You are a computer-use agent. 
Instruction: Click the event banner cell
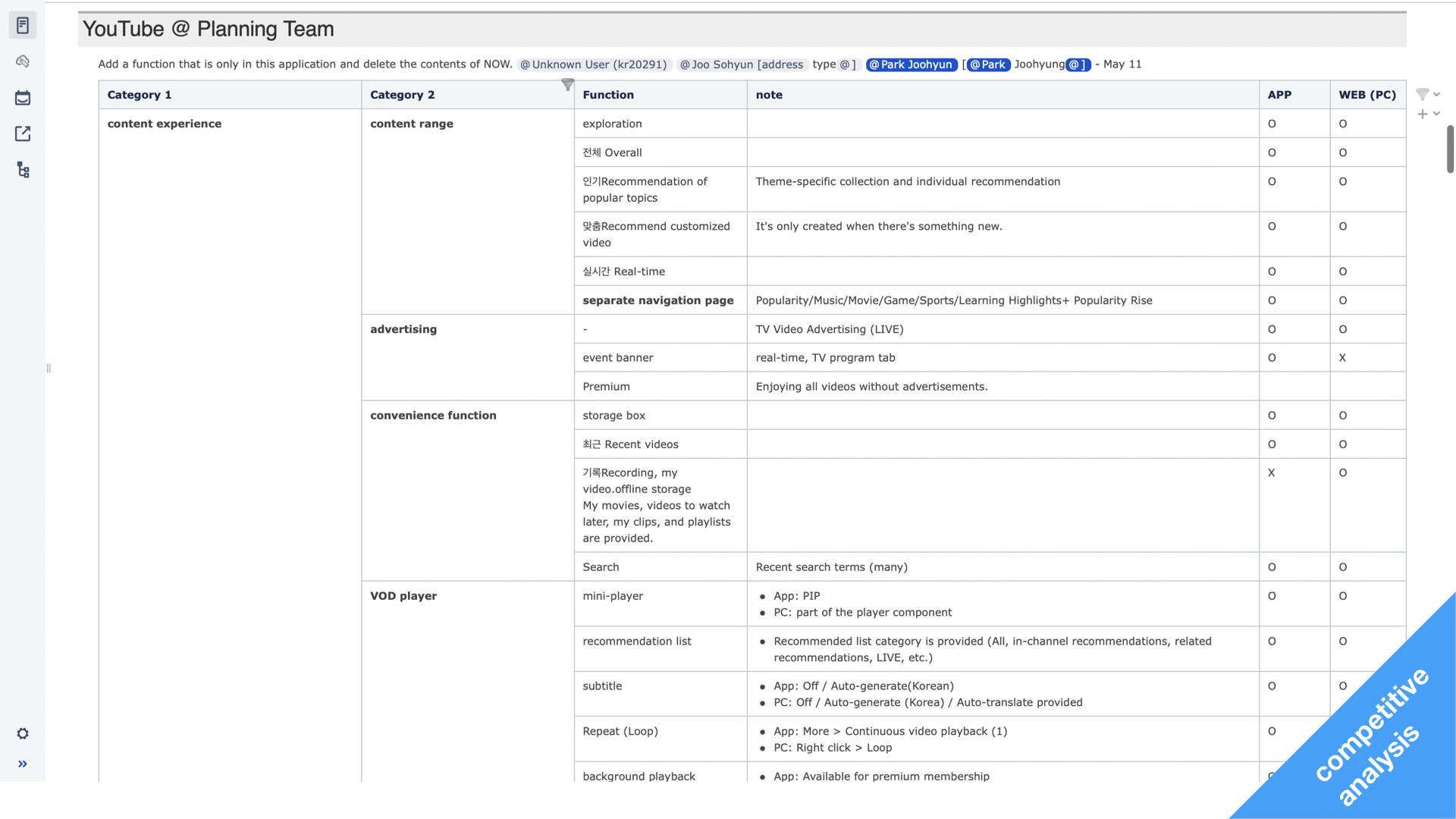click(x=660, y=358)
